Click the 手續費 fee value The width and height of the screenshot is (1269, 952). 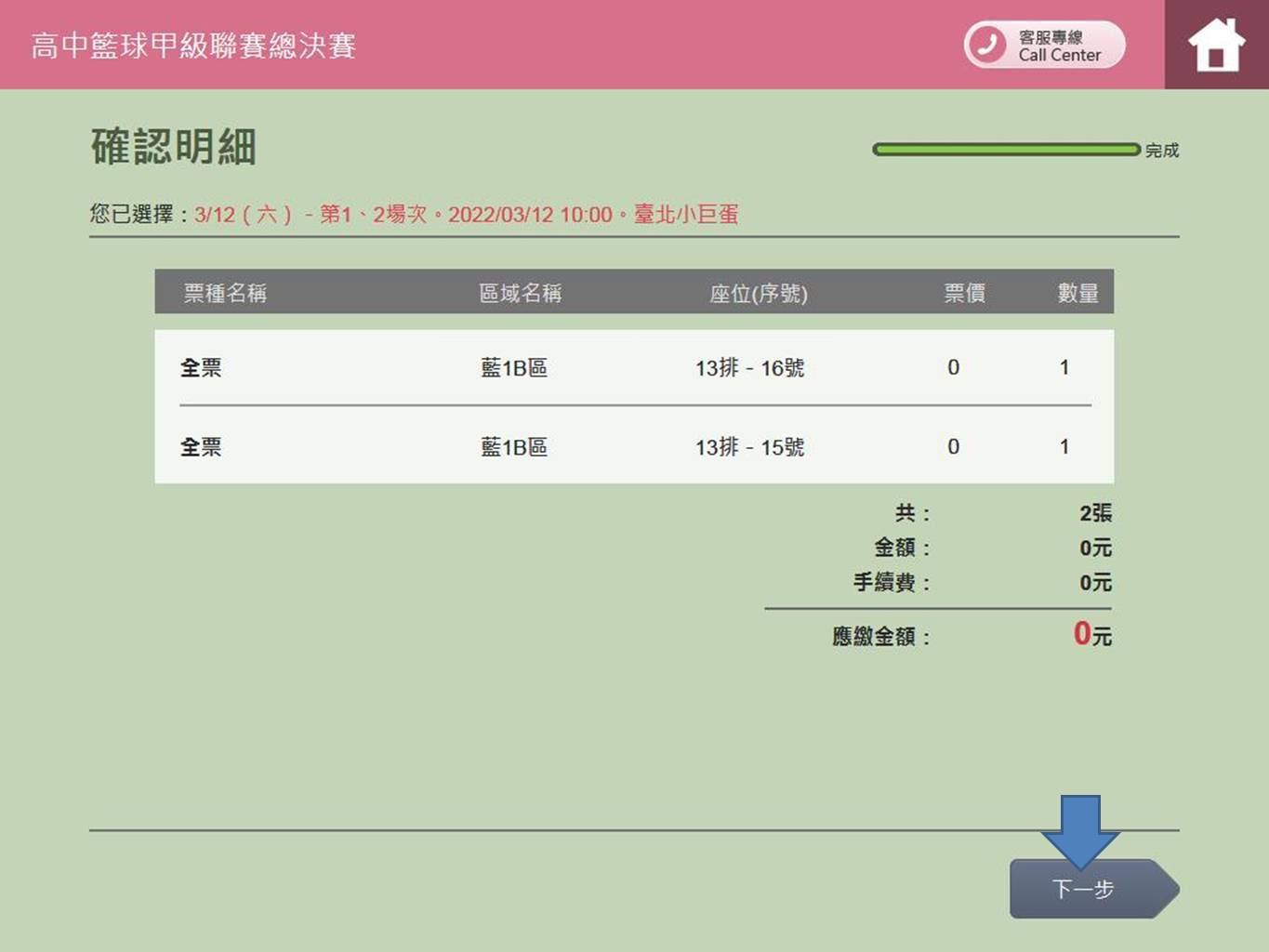[1094, 583]
